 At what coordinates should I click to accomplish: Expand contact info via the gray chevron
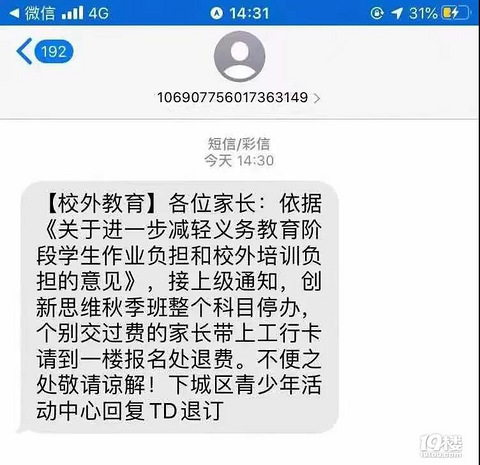pyautogui.click(x=317, y=98)
